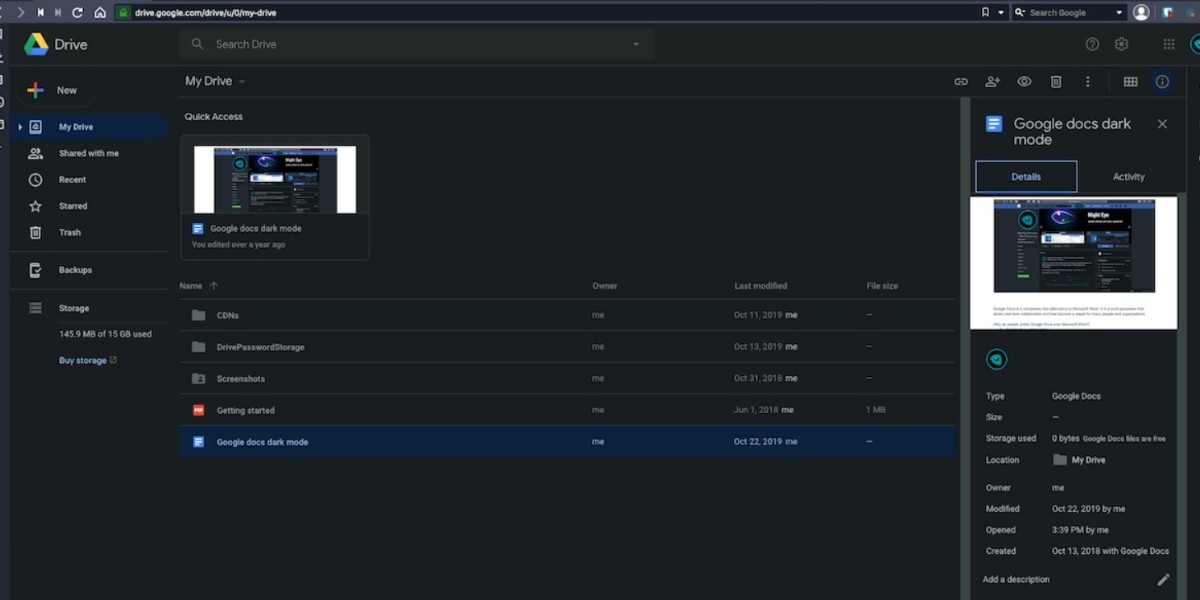
Task: Reverse sort order using the Name column arrow
Action: tap(214, 286)
